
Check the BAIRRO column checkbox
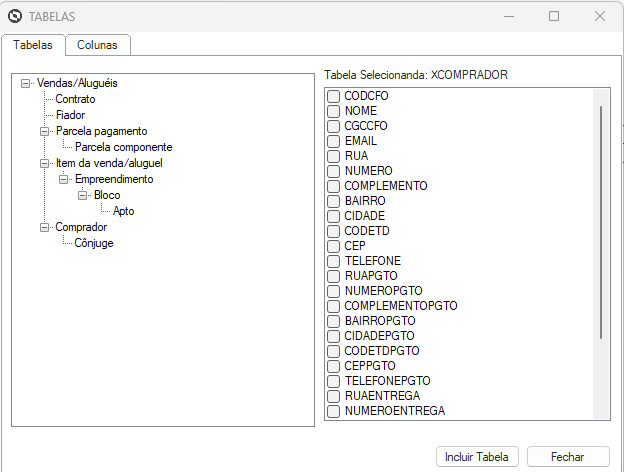(333, 201)
